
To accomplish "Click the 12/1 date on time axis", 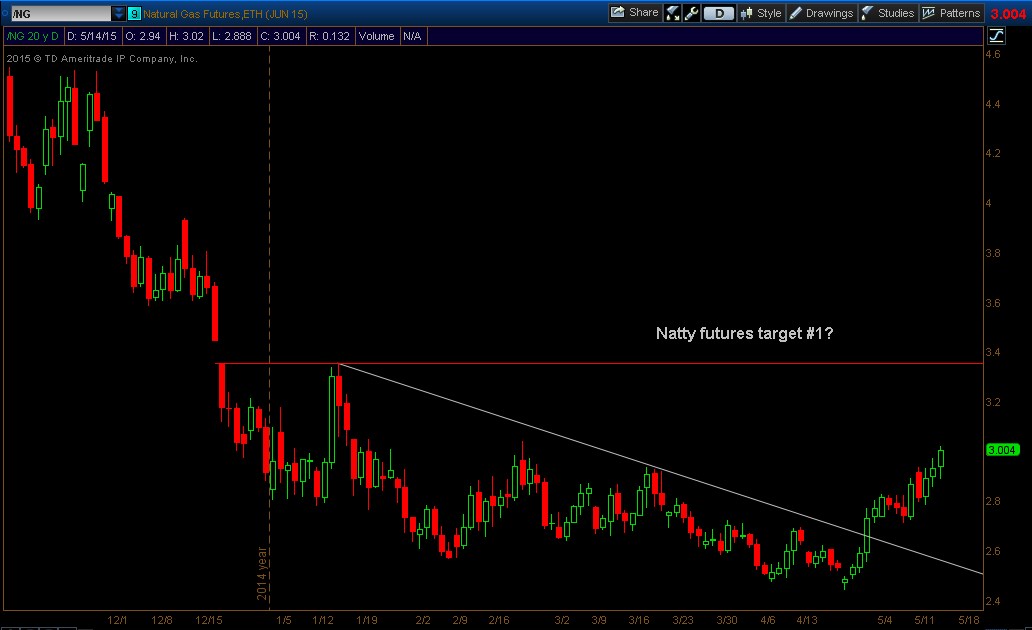I will (x=117, y=620).
